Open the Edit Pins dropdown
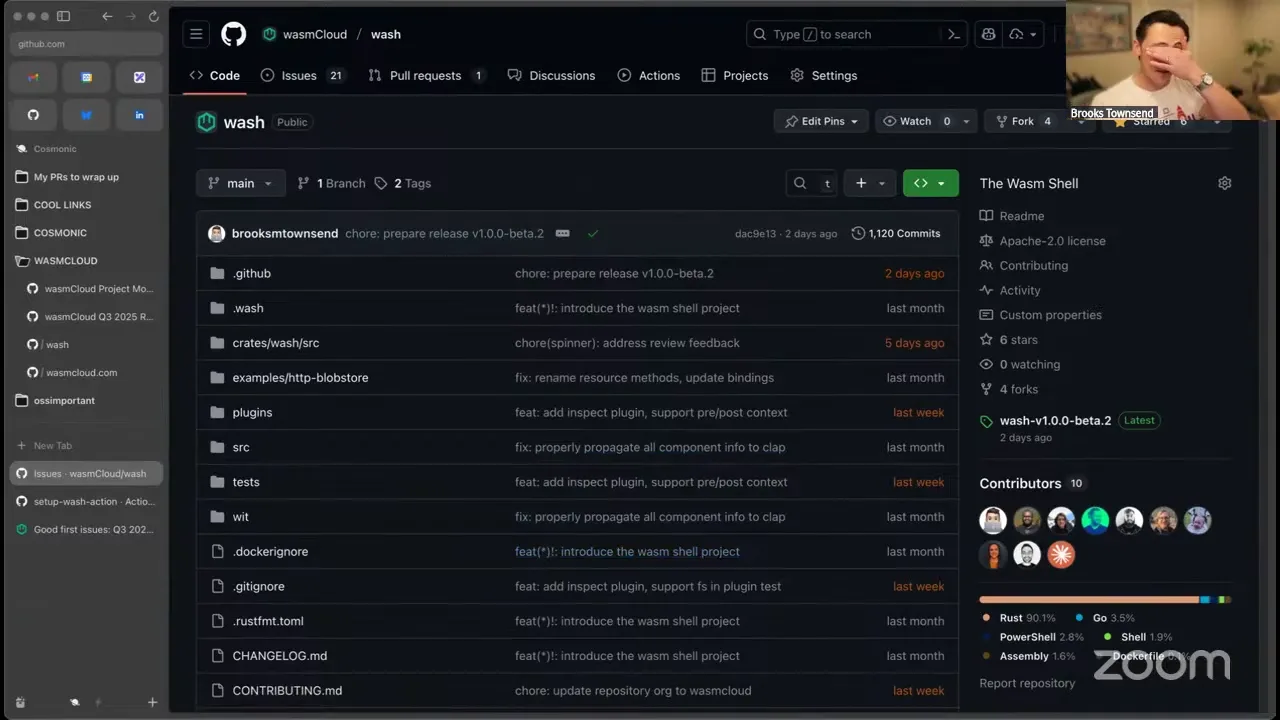This screenshot has height=720, width=1280. [x=822, y=121]
